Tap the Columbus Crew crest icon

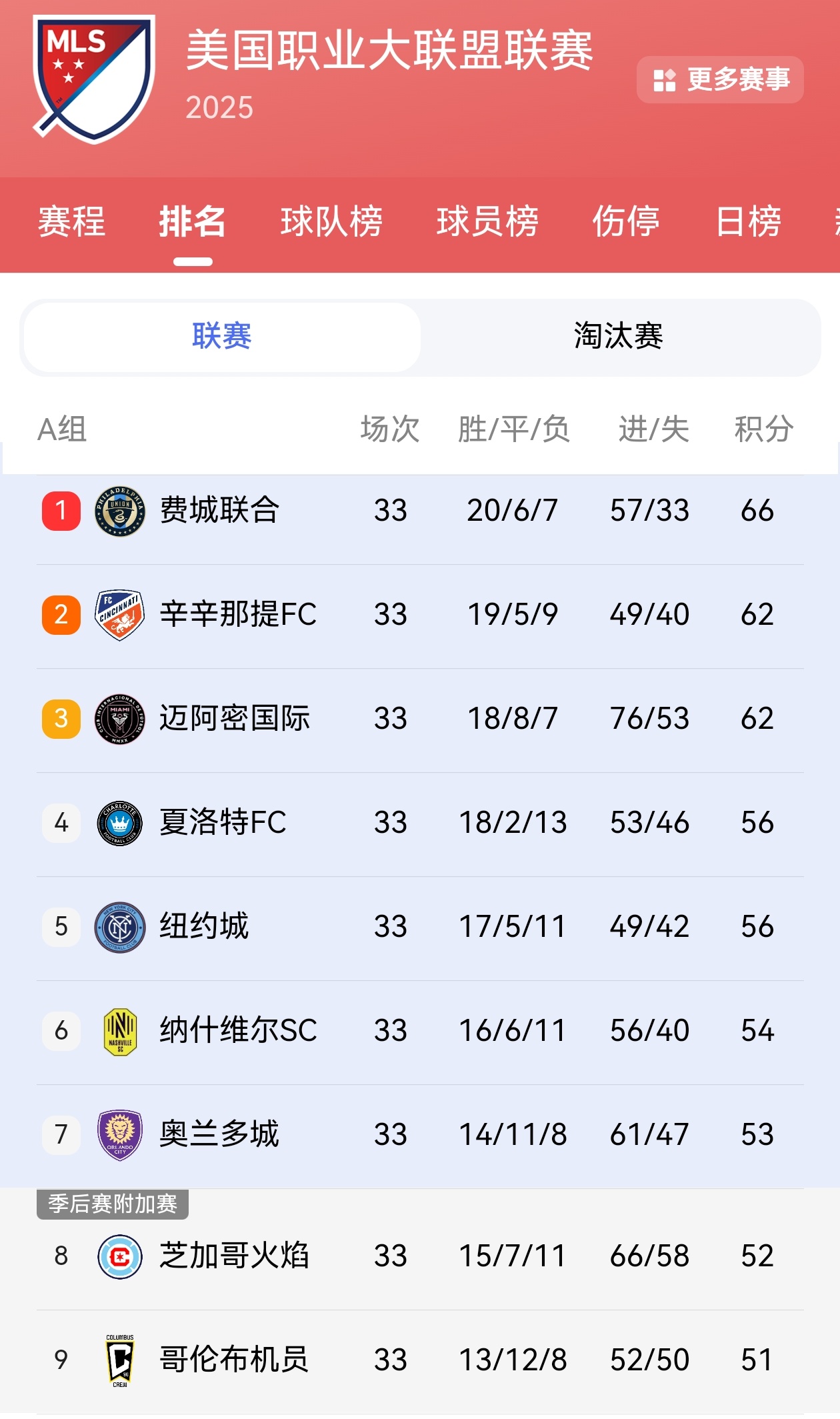120,1360
